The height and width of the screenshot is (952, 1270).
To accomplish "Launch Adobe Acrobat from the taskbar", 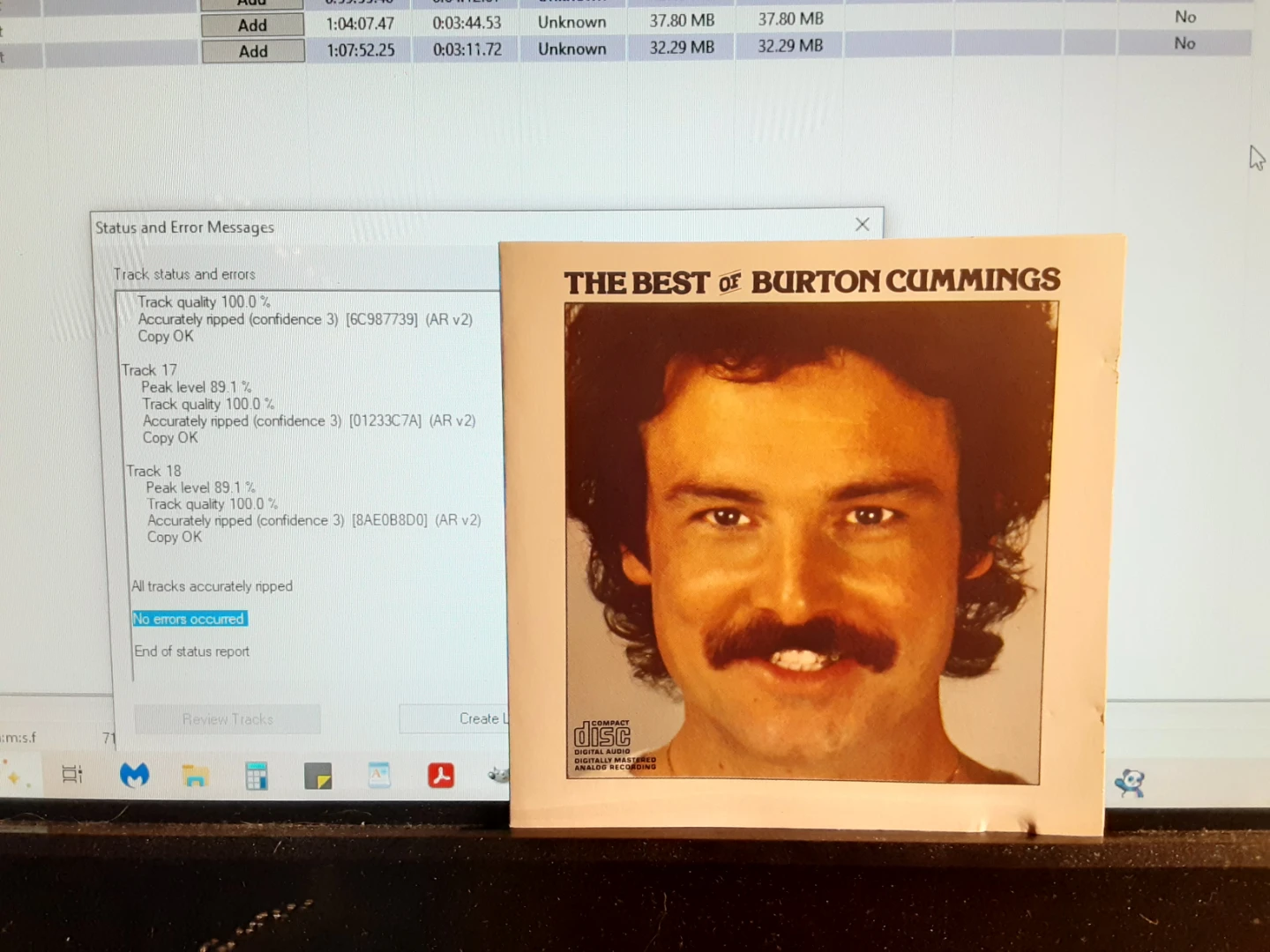I will pos(441,775).
